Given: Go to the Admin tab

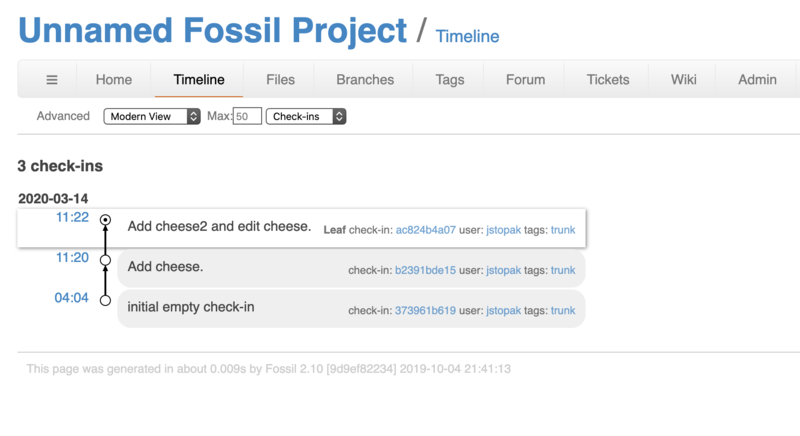Looking at the screenshot, I should 757,80.
